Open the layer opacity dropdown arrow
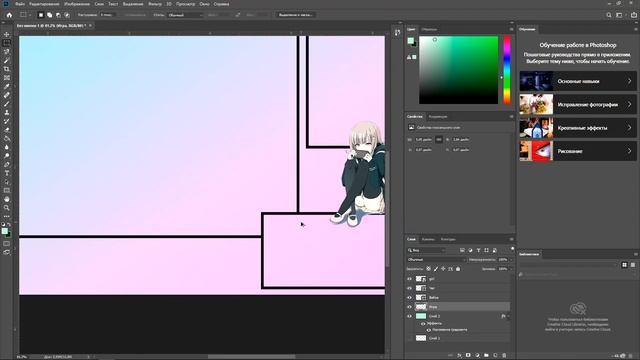The height and width of the screenshot is (360, 640). coord(510,260)
